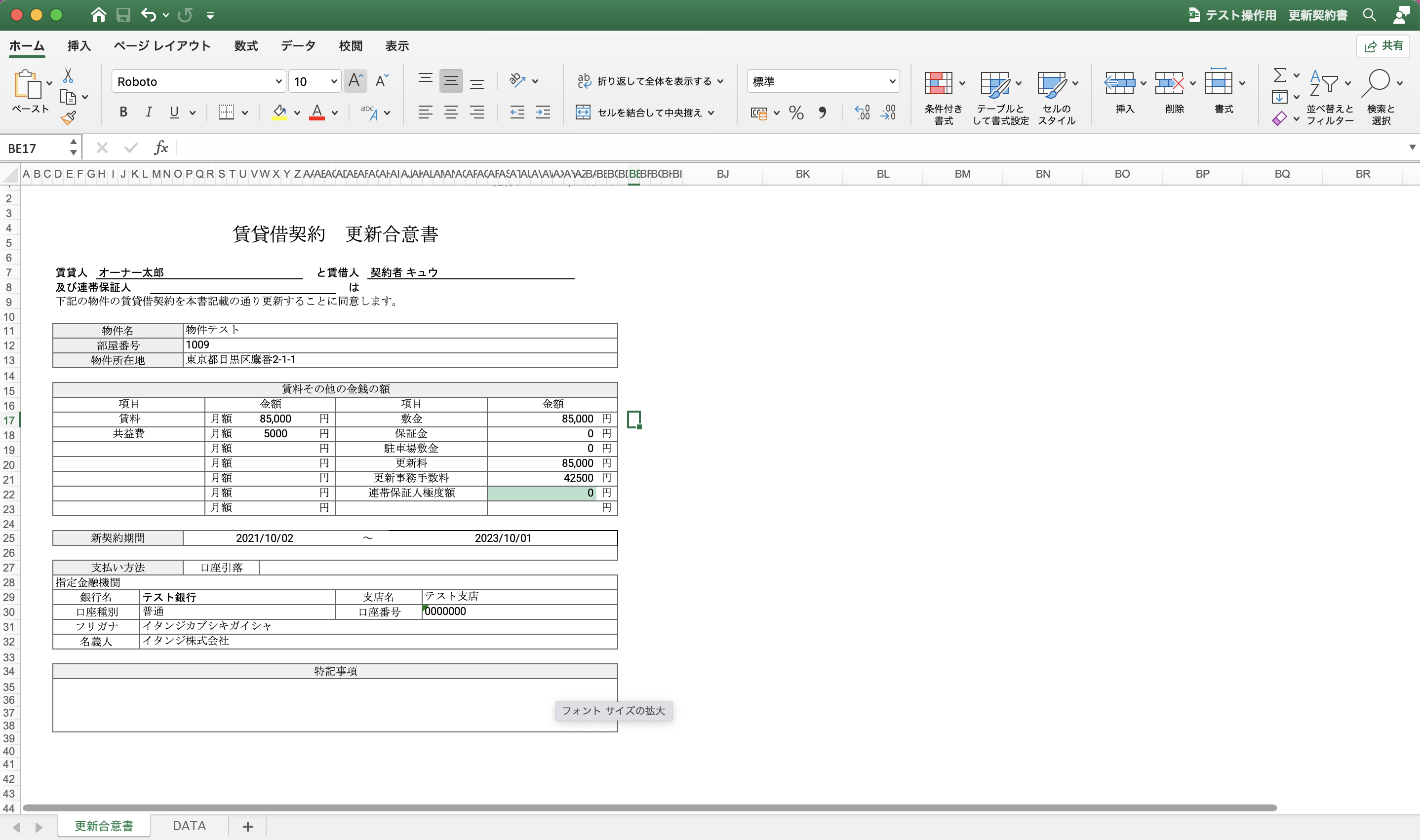Switch to 表示 ribbon tab
The width and height of the screenshot is (1420, 840).
pos(397,46)
